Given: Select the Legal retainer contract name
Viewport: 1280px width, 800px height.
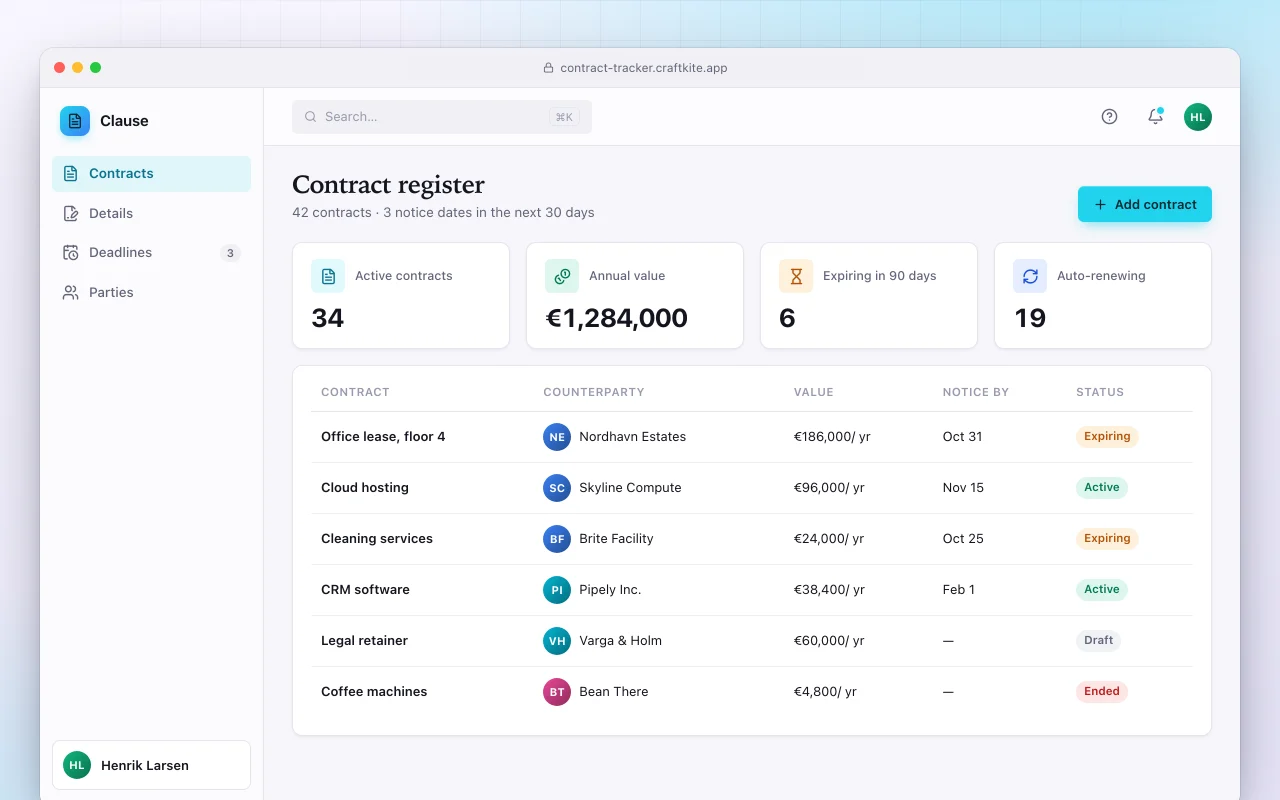Looking at the screenshot, I should coord(364,641).
